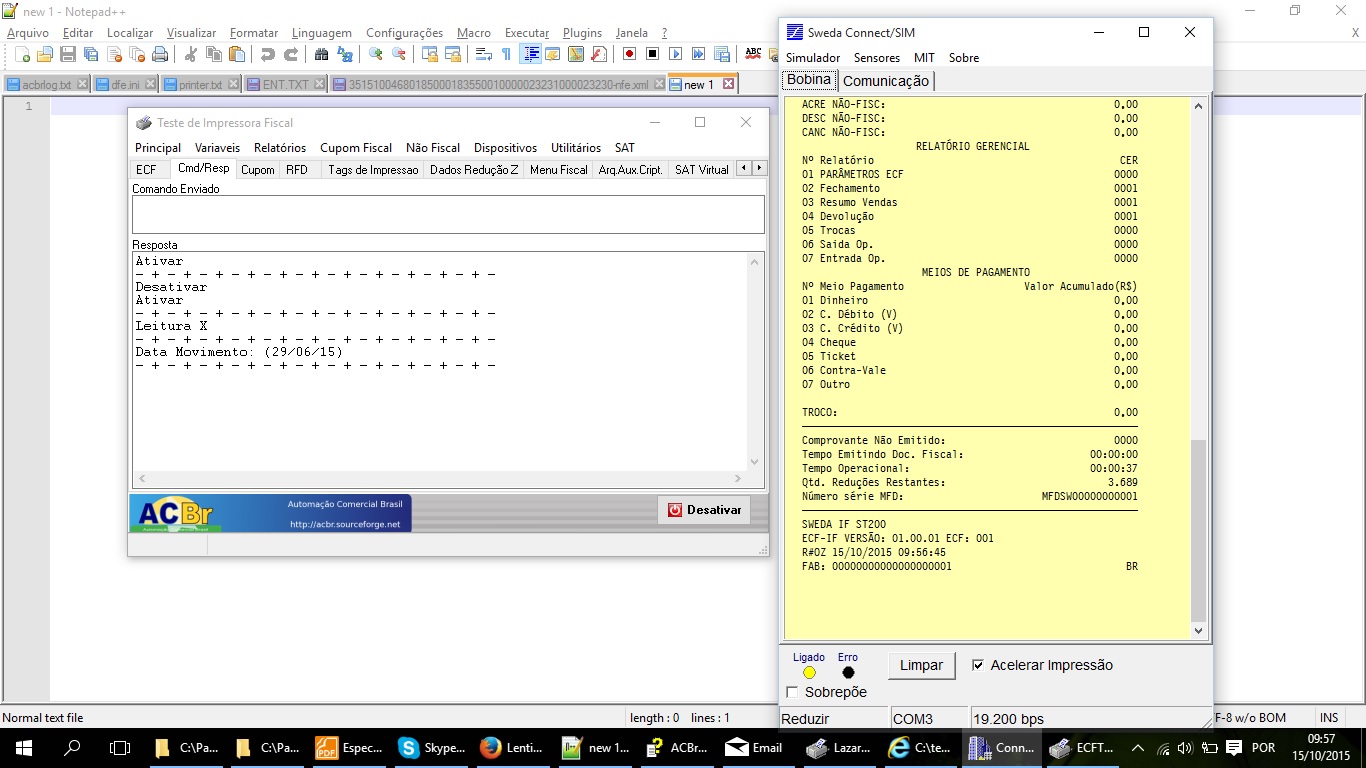This screenshot has width=1366, height=768.
Task: Open the Relatórios menu in Teste de Impressora
Action: tap(280, 148)
